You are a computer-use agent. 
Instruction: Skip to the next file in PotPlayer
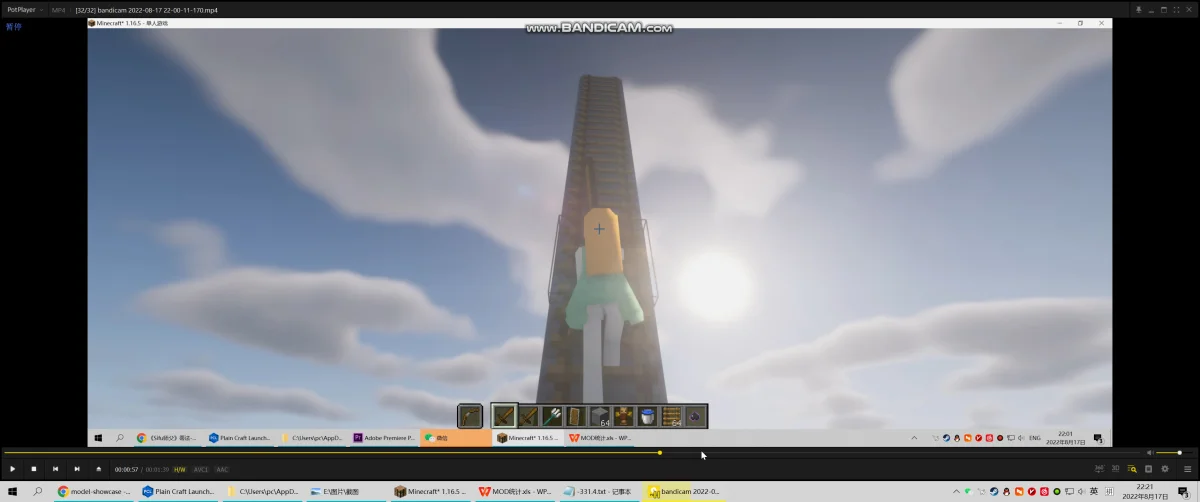point(77,469)
